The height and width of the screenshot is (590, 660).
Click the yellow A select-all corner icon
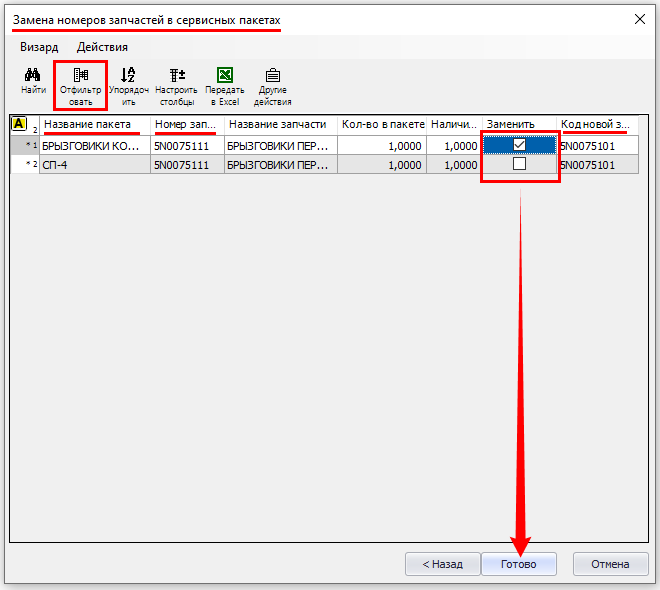[x=19, y=124]
